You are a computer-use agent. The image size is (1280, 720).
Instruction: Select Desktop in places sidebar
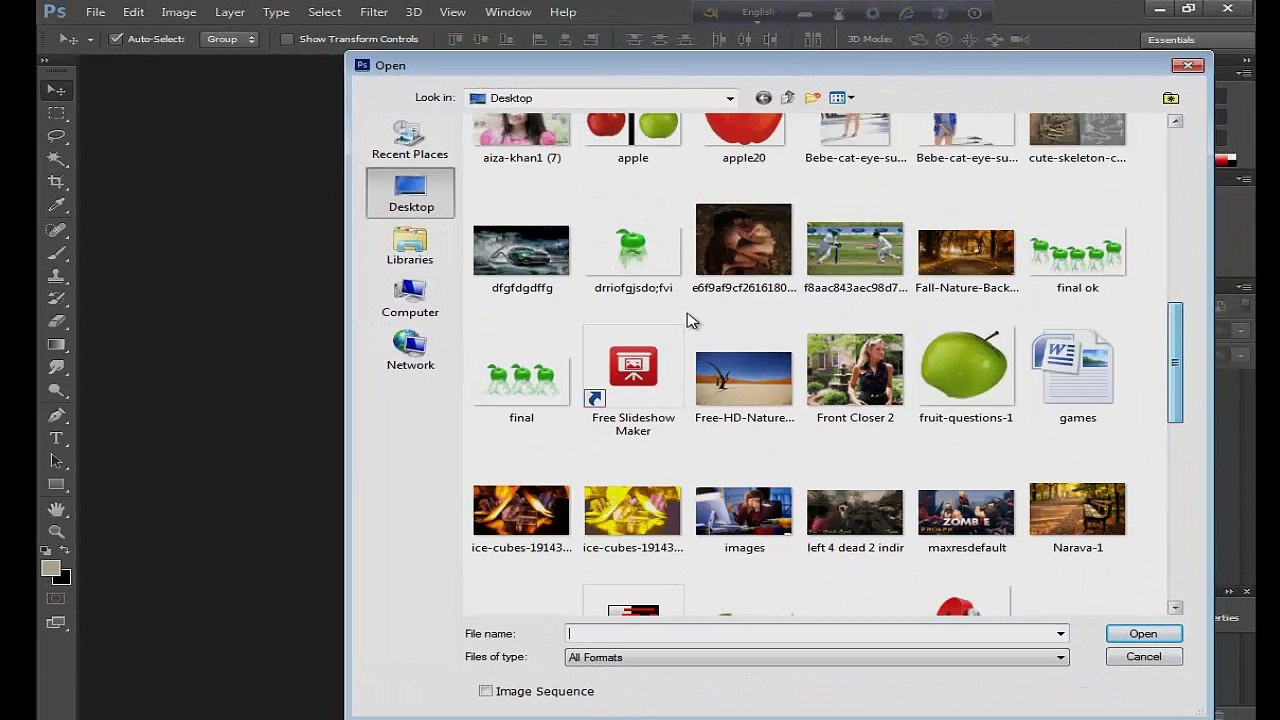coord(410,193)
